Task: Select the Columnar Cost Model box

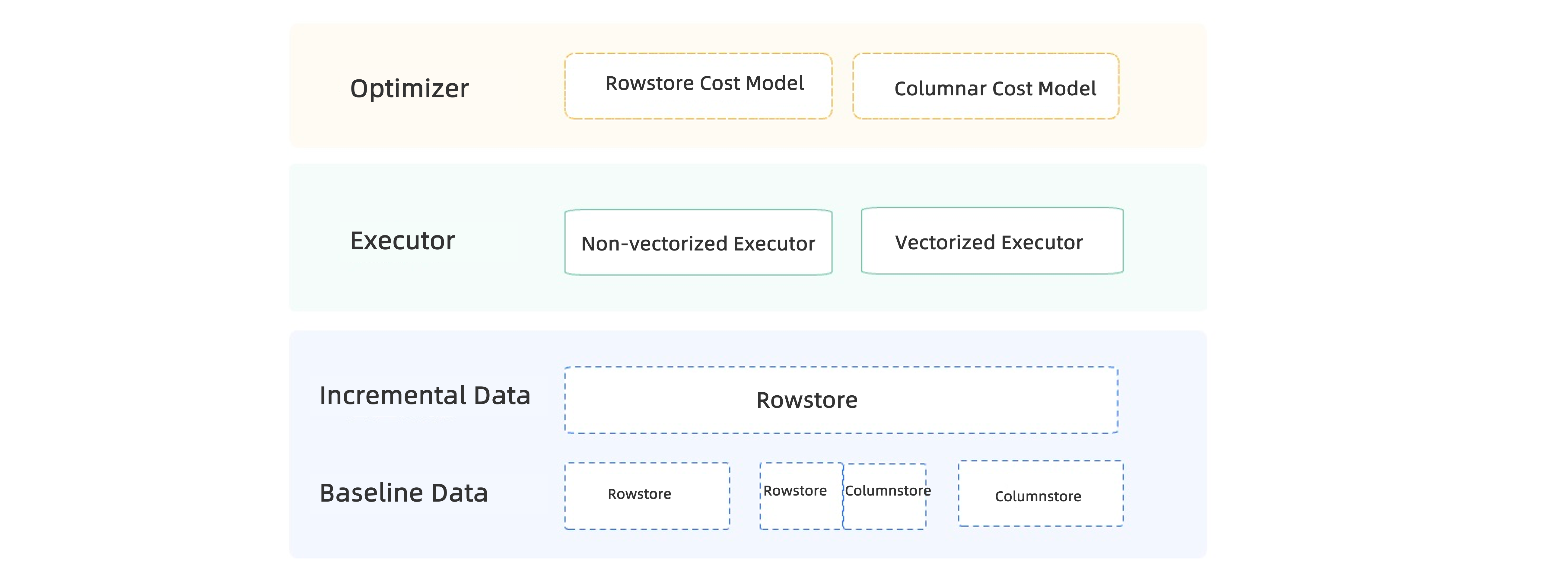Action: (x=985, y=86)
